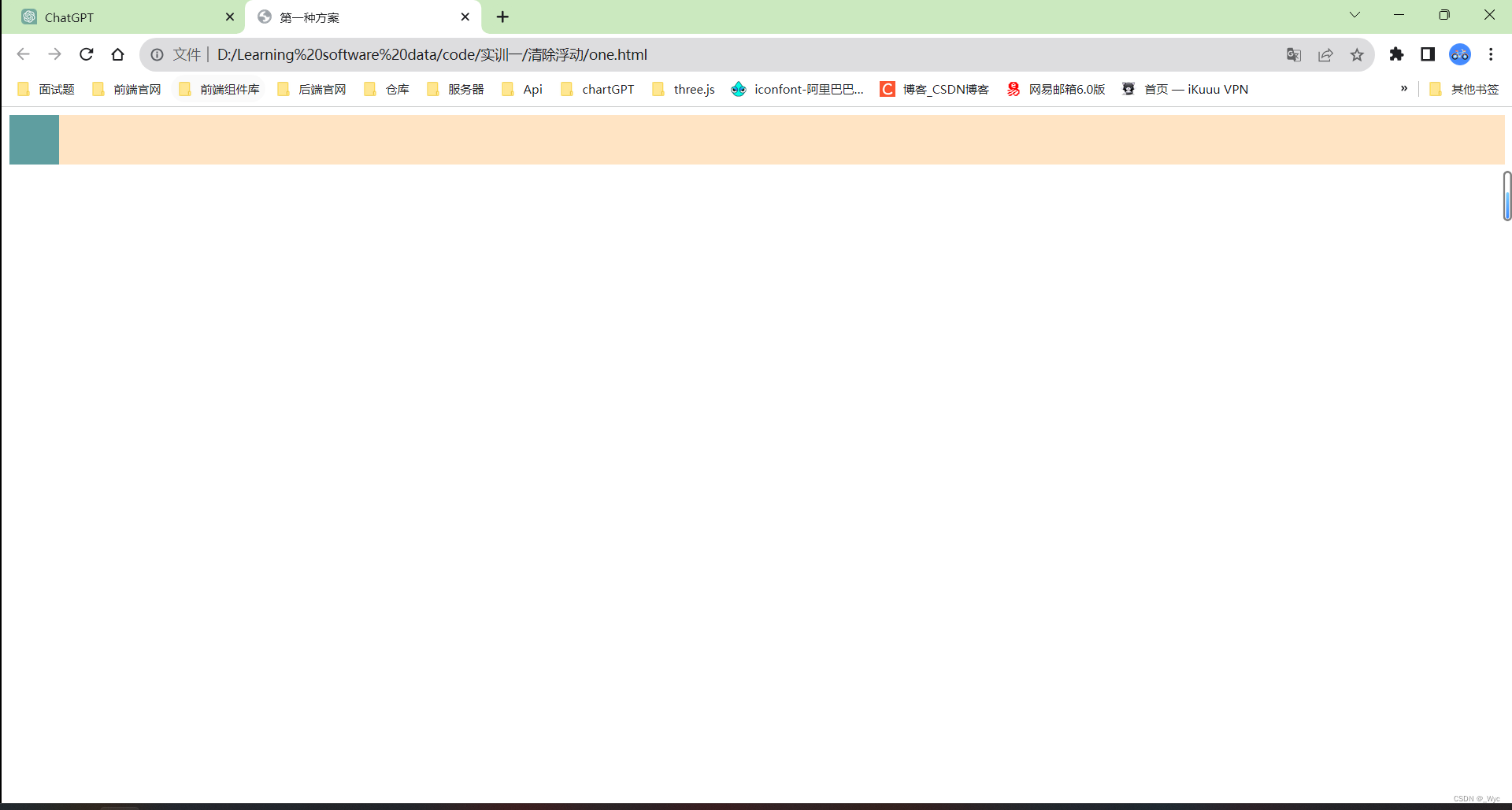
Task: Restore down the browser window
Action: pos(1444,15)
